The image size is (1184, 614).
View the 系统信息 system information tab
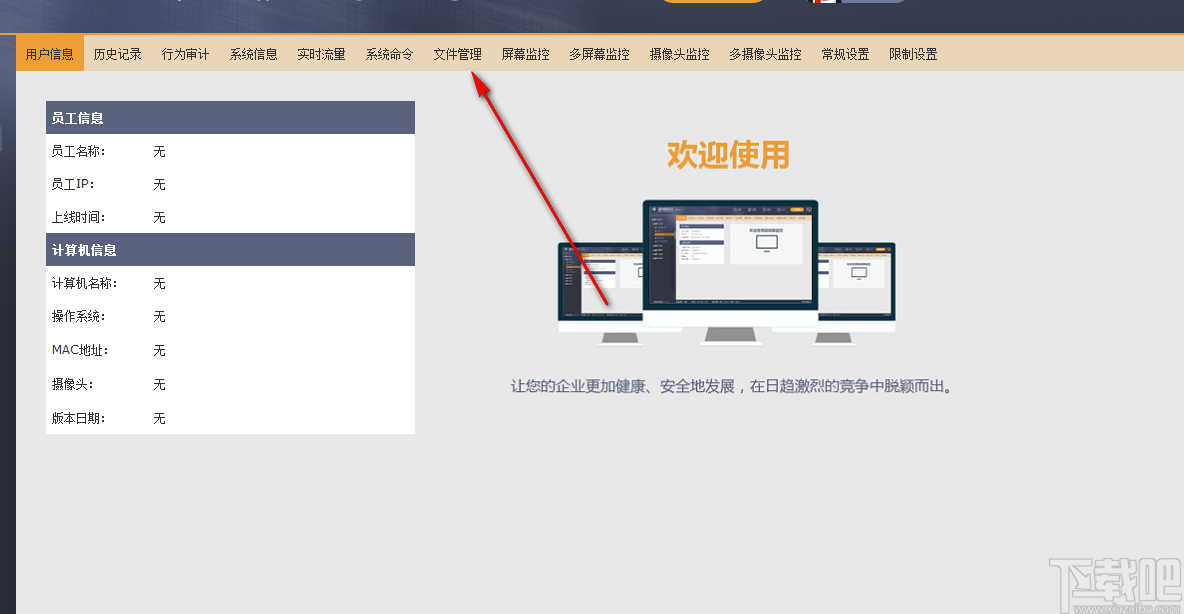[253, 54]
